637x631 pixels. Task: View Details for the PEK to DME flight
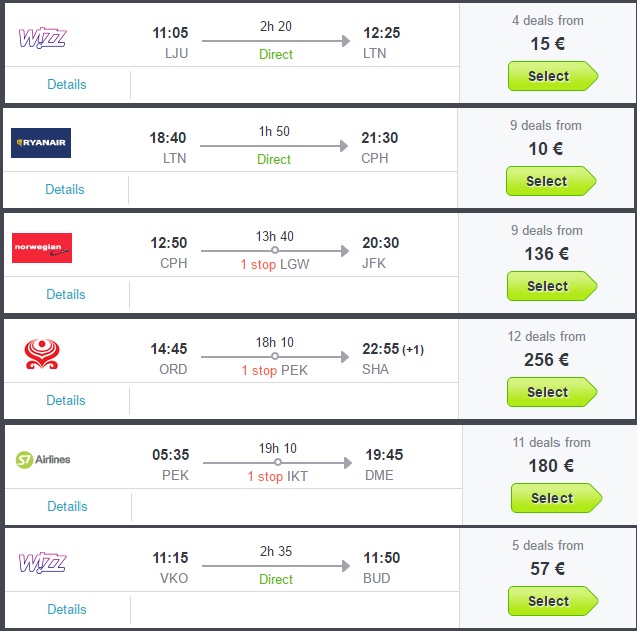click(67, 506)
